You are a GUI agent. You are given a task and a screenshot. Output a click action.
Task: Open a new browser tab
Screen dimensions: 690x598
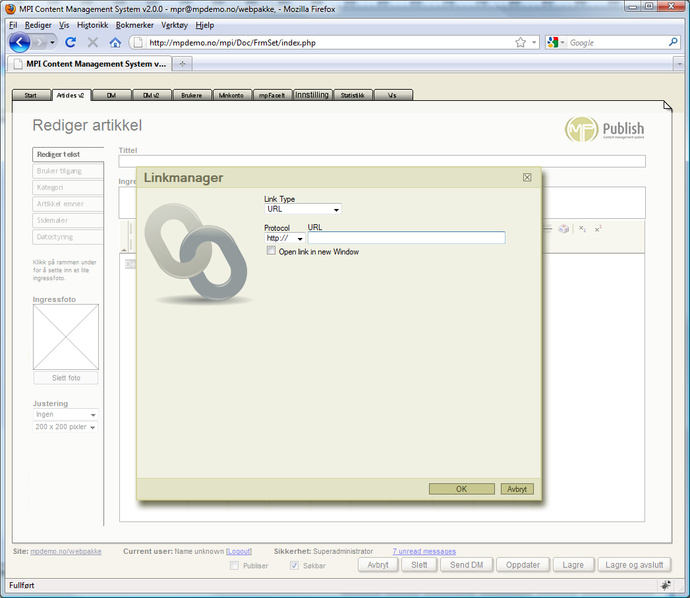tap(182, 63)
